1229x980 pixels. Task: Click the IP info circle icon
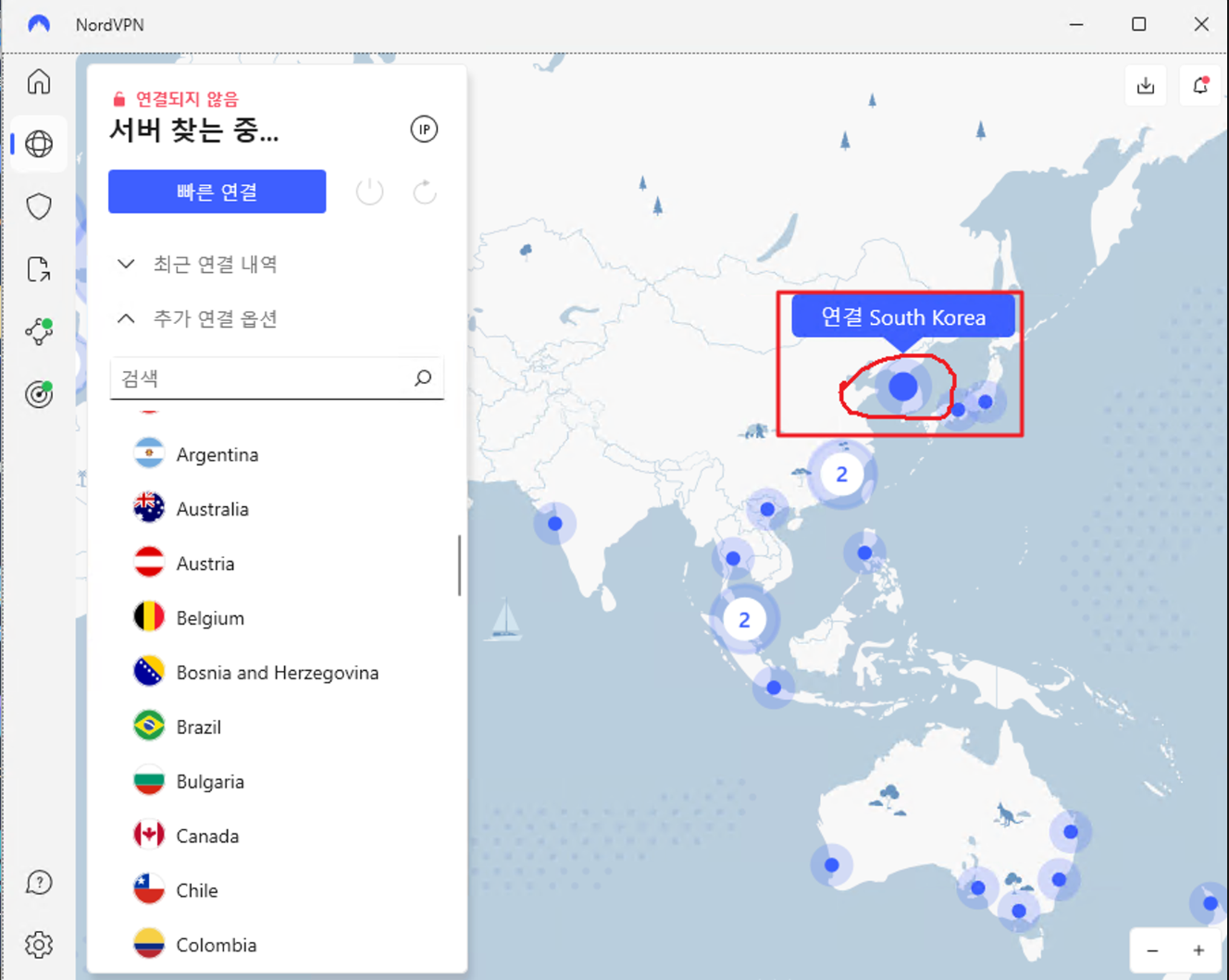coord(424,129)
